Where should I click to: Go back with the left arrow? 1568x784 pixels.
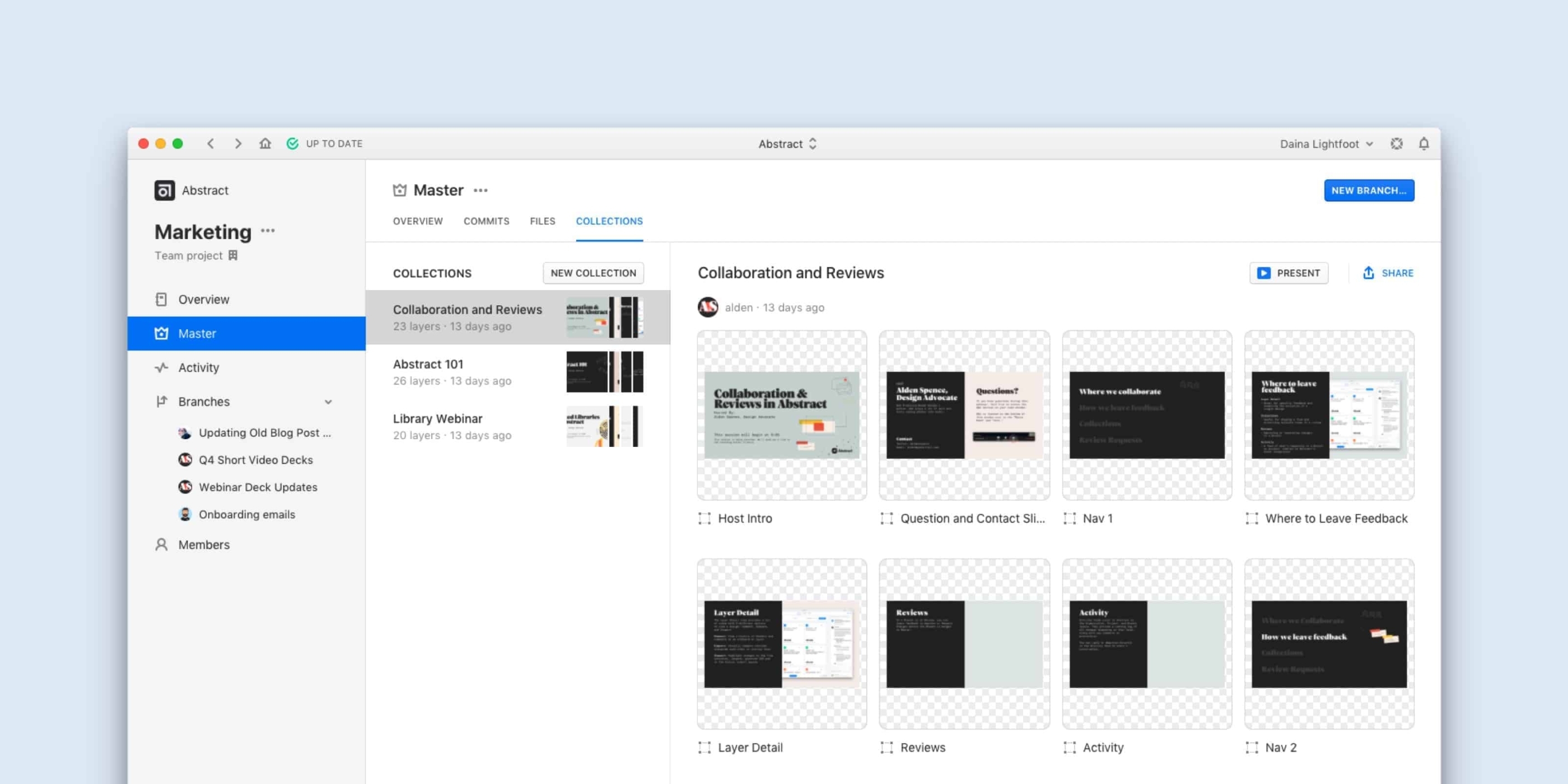[211, 144]
